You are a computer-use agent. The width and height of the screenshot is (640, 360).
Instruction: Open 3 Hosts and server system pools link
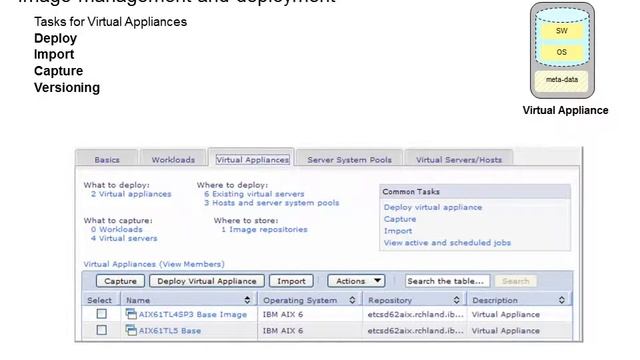pos(271,203)
